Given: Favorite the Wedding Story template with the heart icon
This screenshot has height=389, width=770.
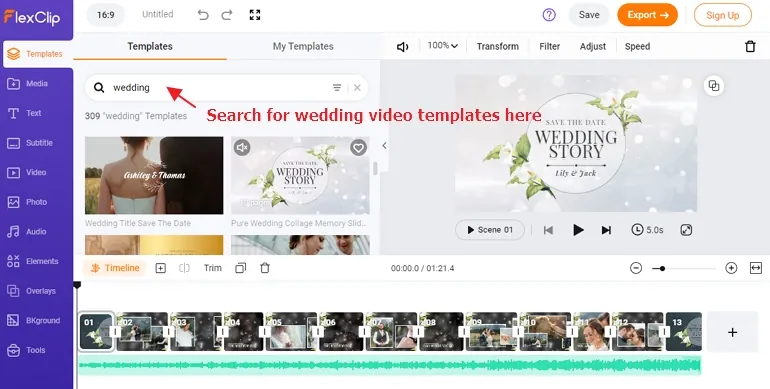Looking at the screenshot, I should point(358,147).
